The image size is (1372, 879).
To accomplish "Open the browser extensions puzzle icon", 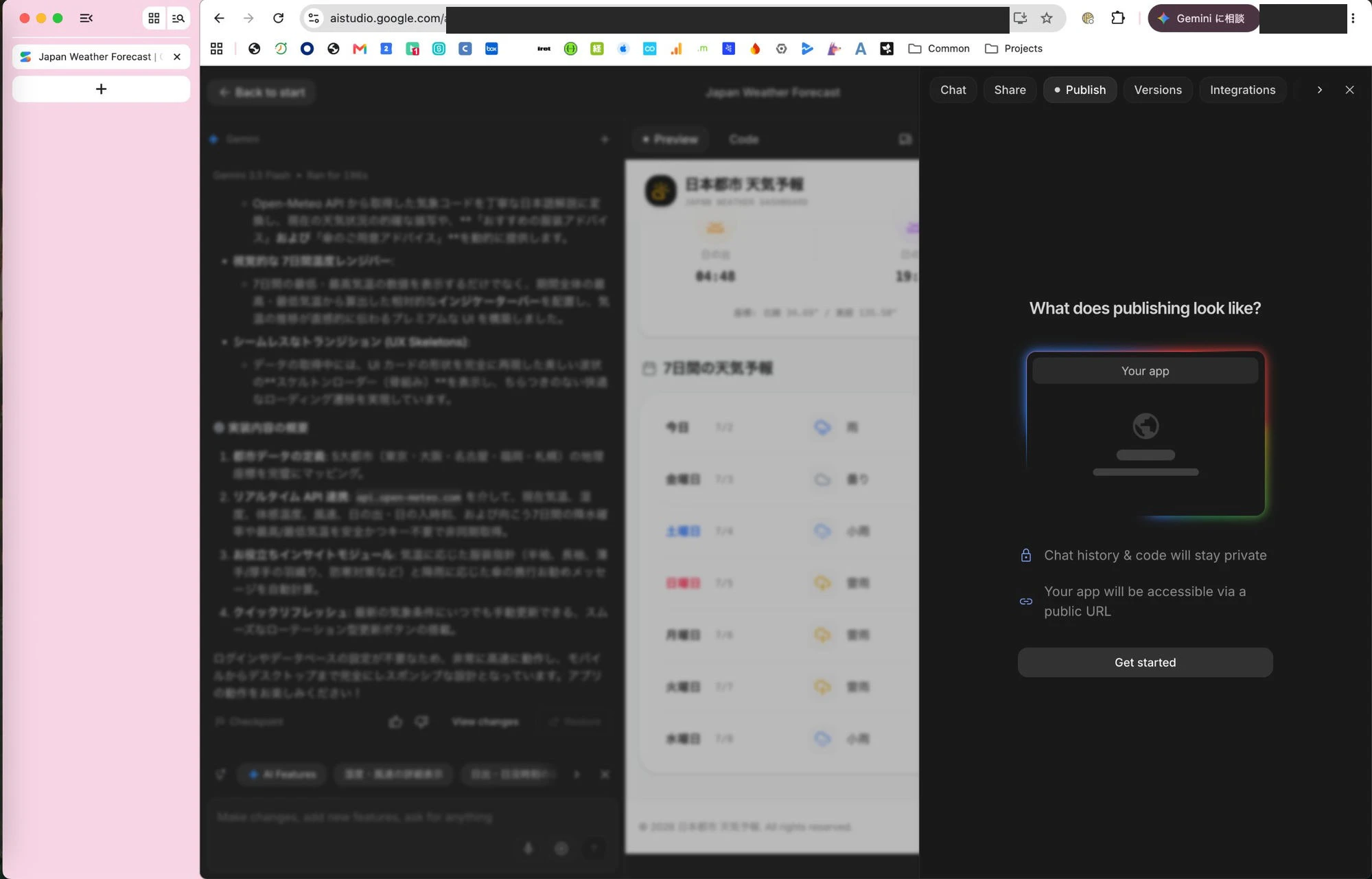I will pyautogui.click(x=1118, y=19).
